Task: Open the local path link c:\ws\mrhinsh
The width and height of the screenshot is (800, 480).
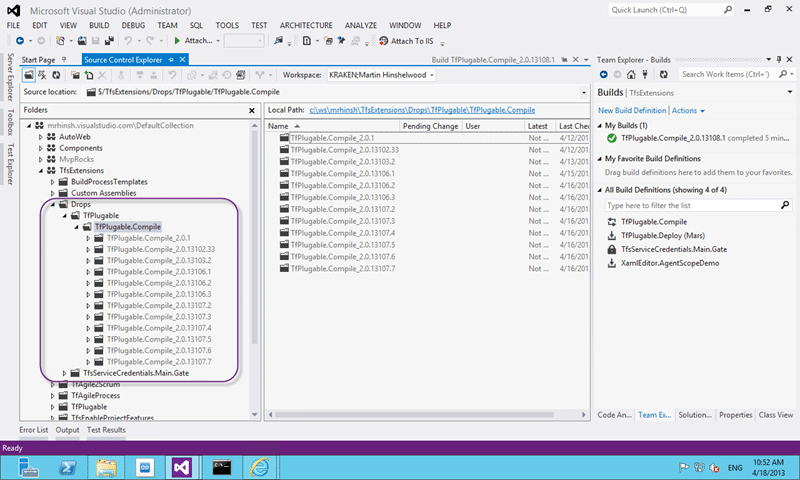Action: click(x=422, y=110)
